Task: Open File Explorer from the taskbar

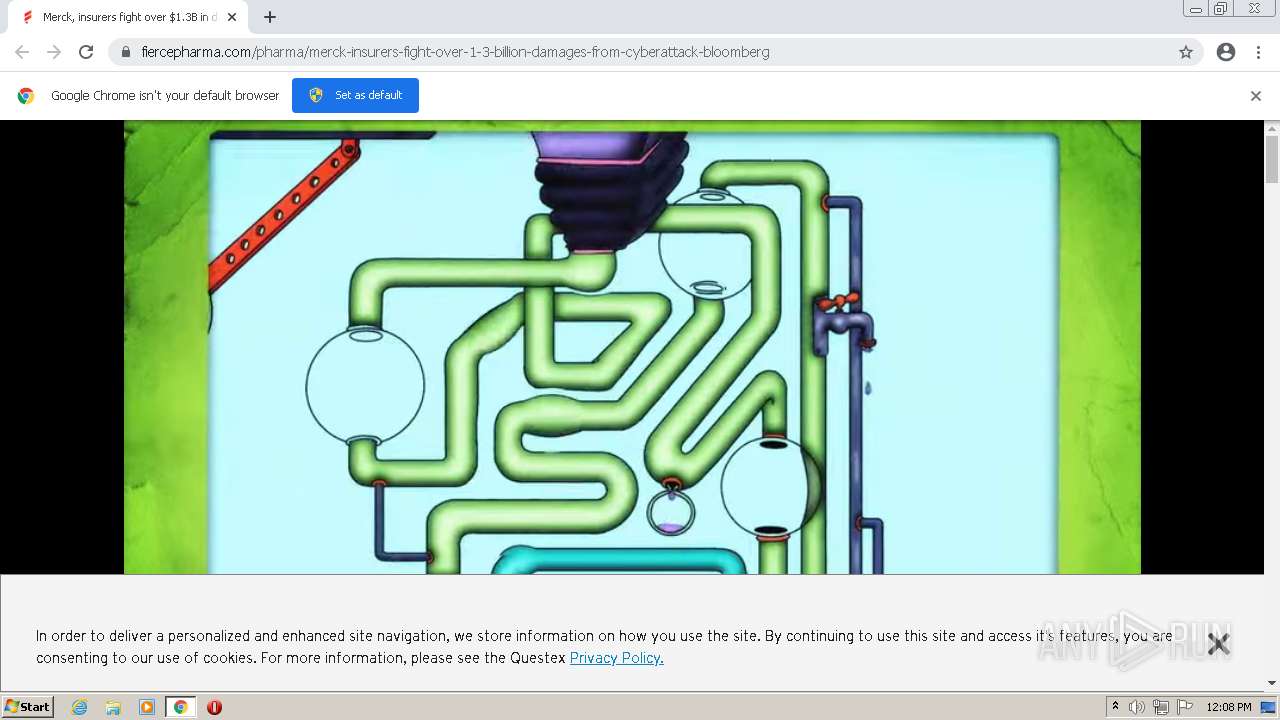Action: tap(113, 707)
